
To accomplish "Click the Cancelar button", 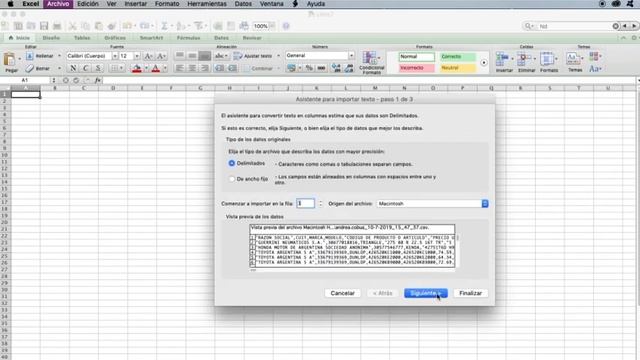I will [342, 293].
